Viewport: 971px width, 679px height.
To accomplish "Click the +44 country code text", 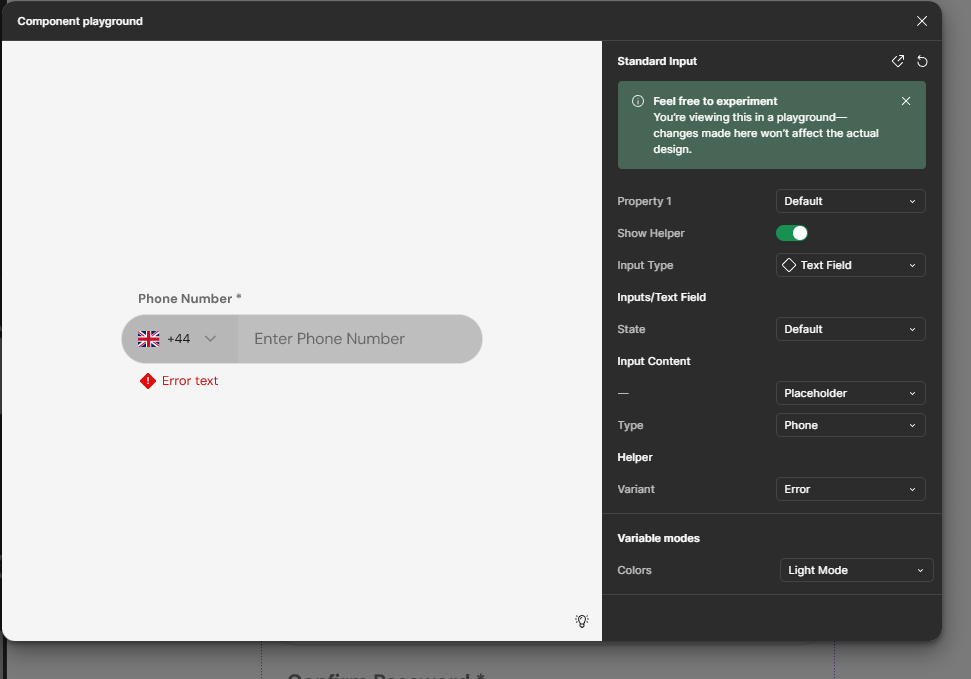I will pyautogui.click(x=178, y=339).
